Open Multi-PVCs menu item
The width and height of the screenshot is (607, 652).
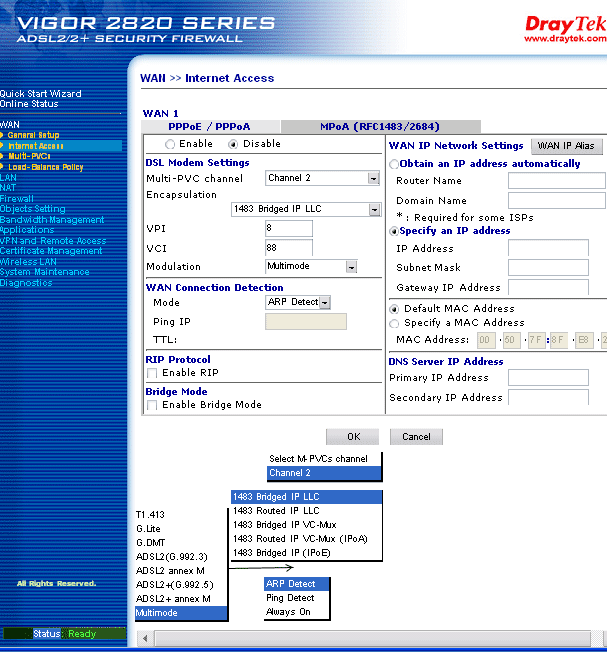(x=29, y=156)
